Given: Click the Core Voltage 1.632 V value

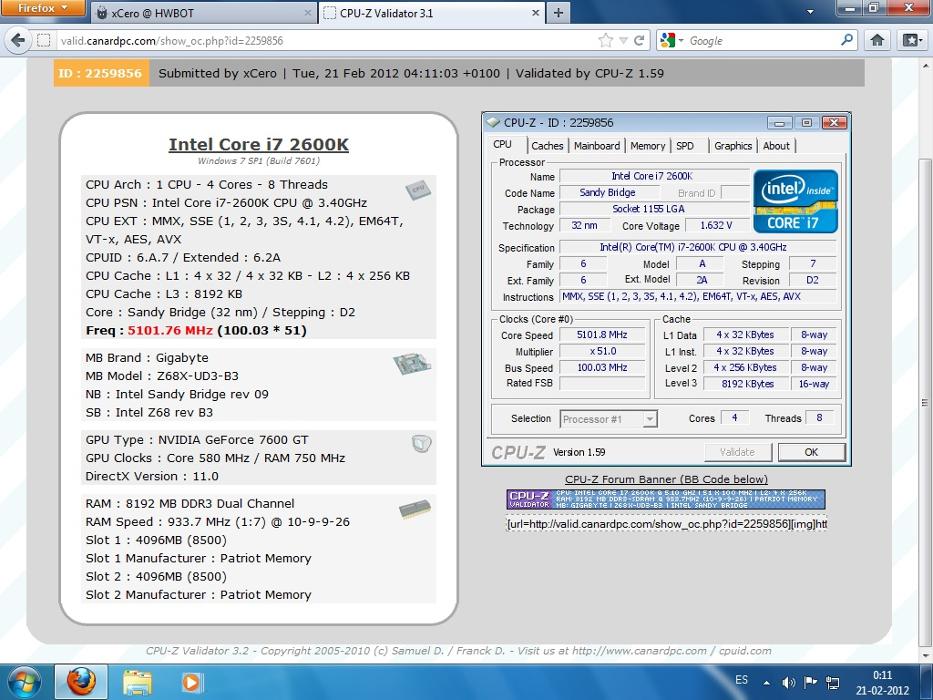Looking at the screenshot, I should point(716,225).
